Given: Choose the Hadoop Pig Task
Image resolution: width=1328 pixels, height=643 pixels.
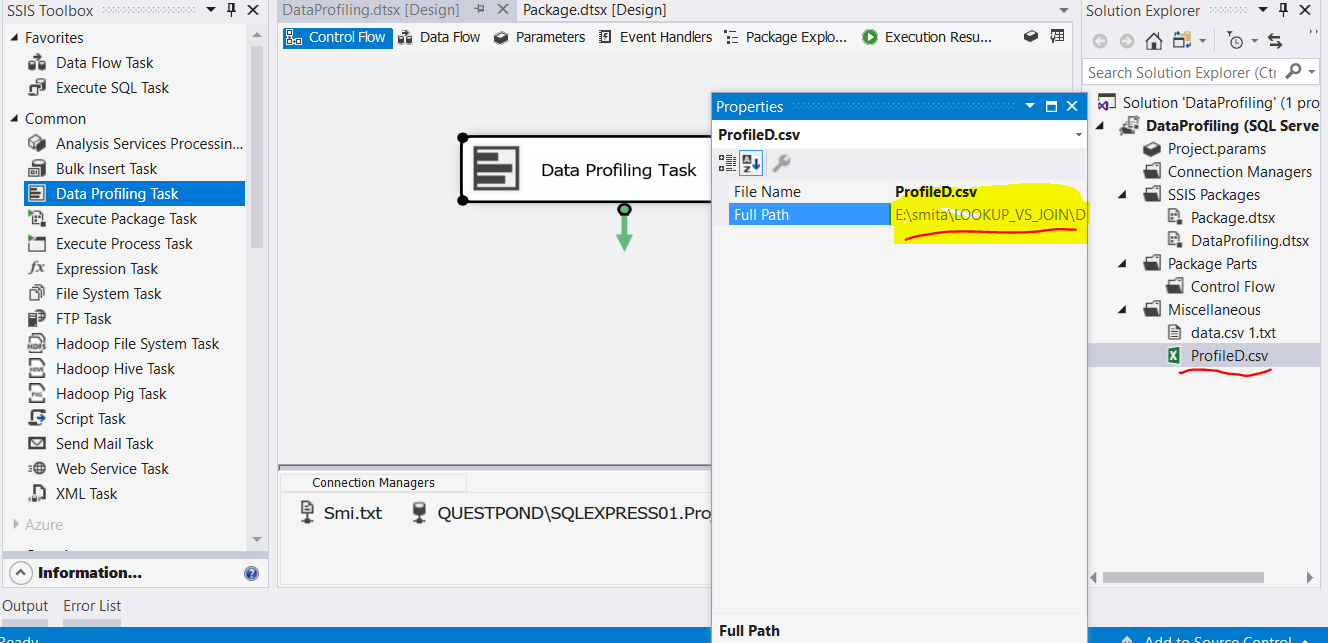Looking at the screenshot, I should [x=111, y=394].
